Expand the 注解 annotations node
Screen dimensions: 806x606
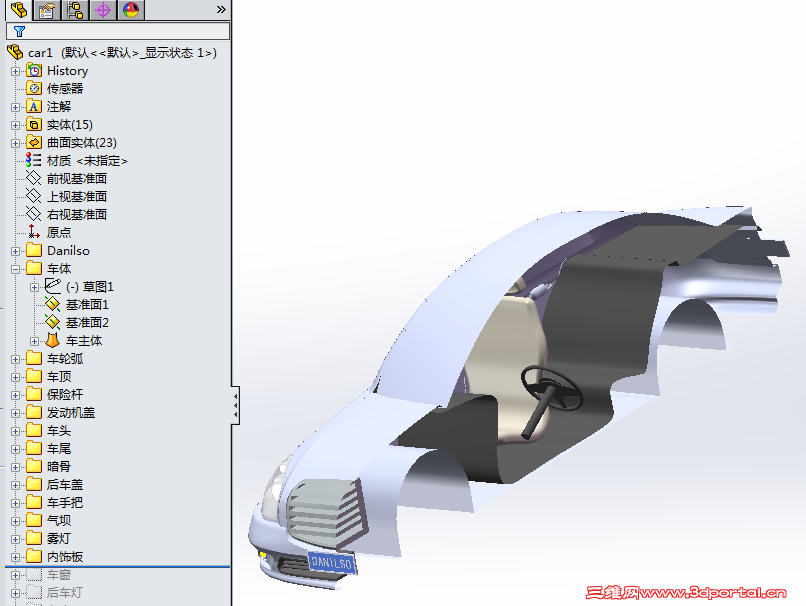tap(15, 107)
